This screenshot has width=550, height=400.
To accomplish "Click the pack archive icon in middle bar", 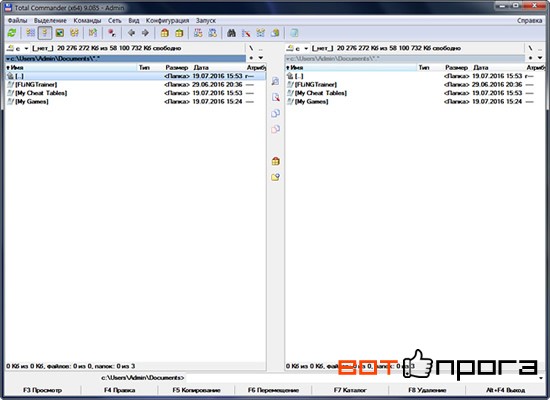I will tap(275, 161).
